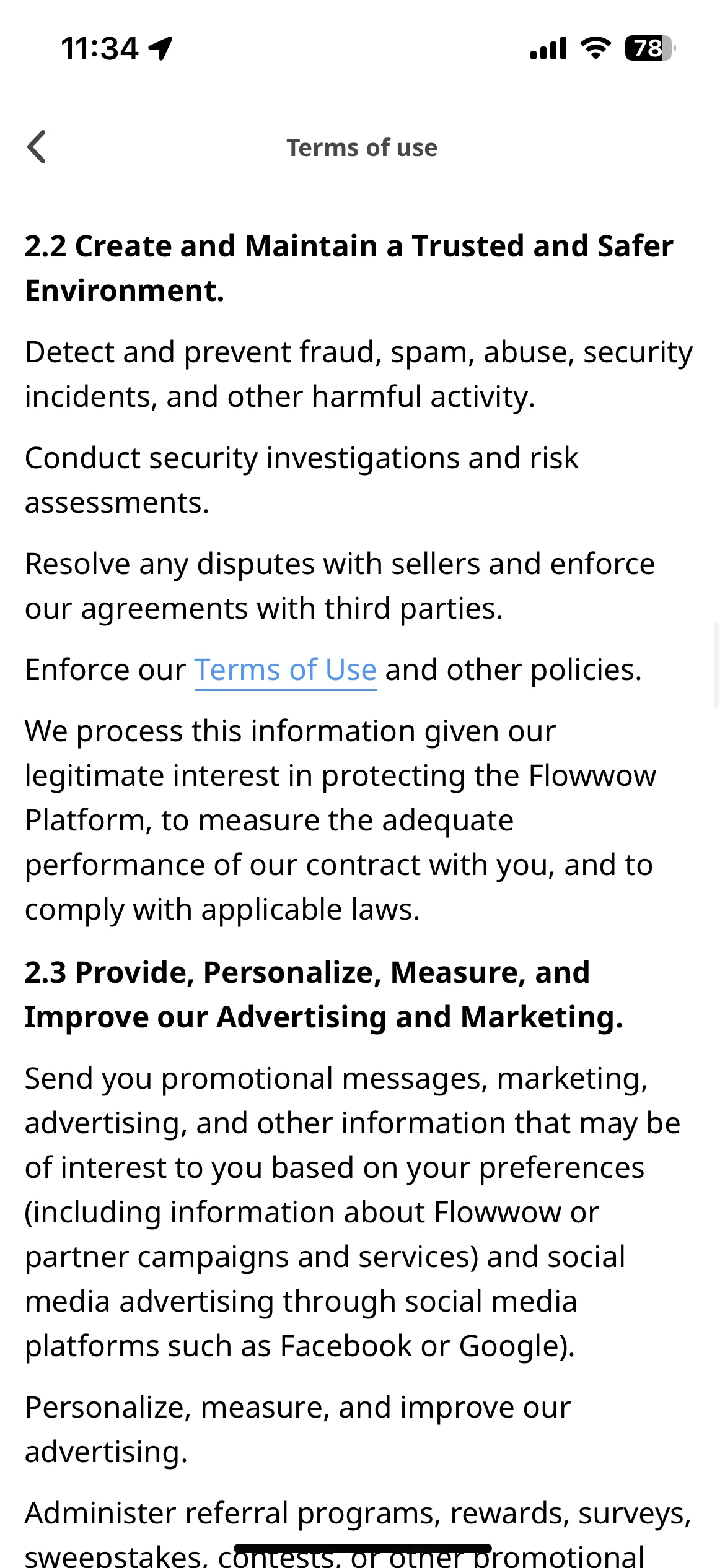
Task: Tap the Send you promotional messages paragraph
Action: (353, 1212)
